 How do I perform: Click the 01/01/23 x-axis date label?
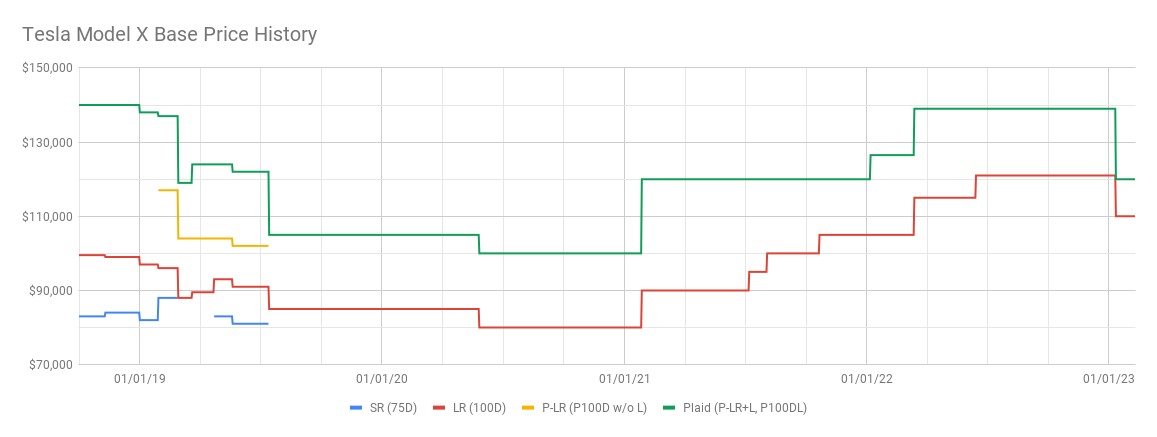tap(1109, 379)
